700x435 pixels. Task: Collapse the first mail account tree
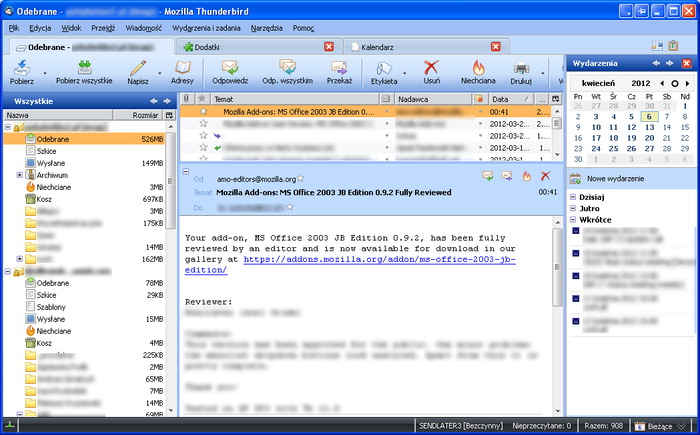8,127
